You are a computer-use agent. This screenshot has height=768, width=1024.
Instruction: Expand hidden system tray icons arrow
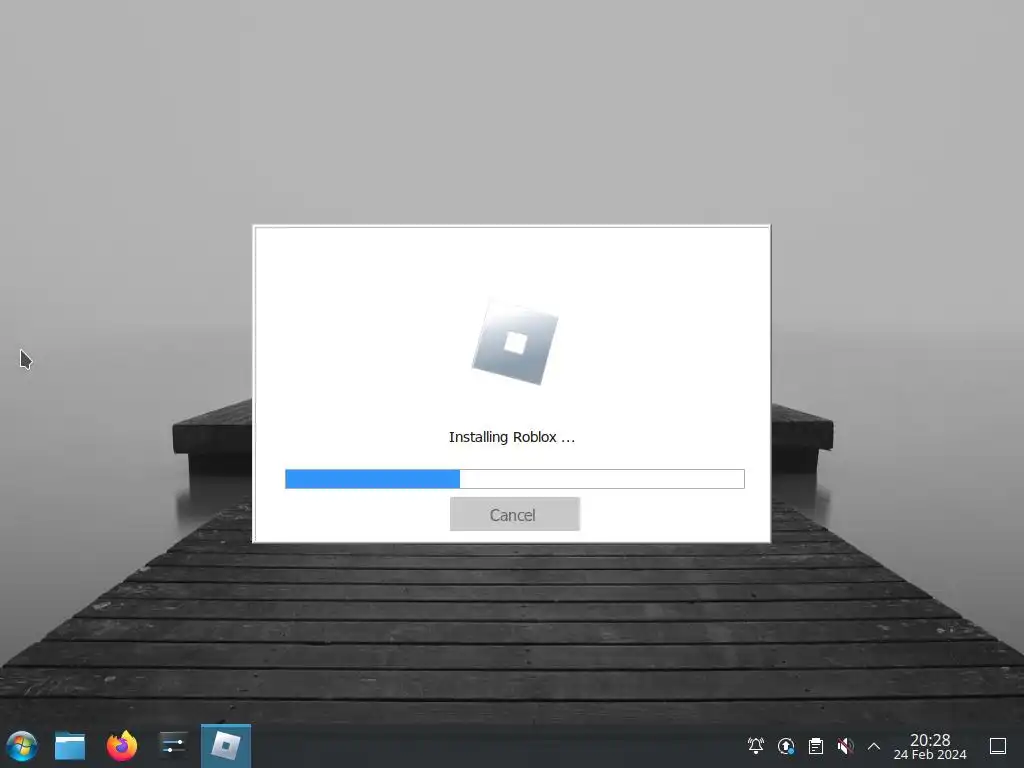click(x=874, y=746)
